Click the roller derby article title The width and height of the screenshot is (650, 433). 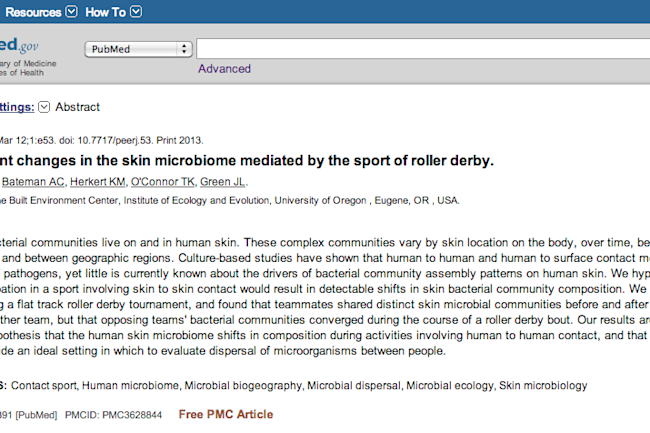pos(247,160)
